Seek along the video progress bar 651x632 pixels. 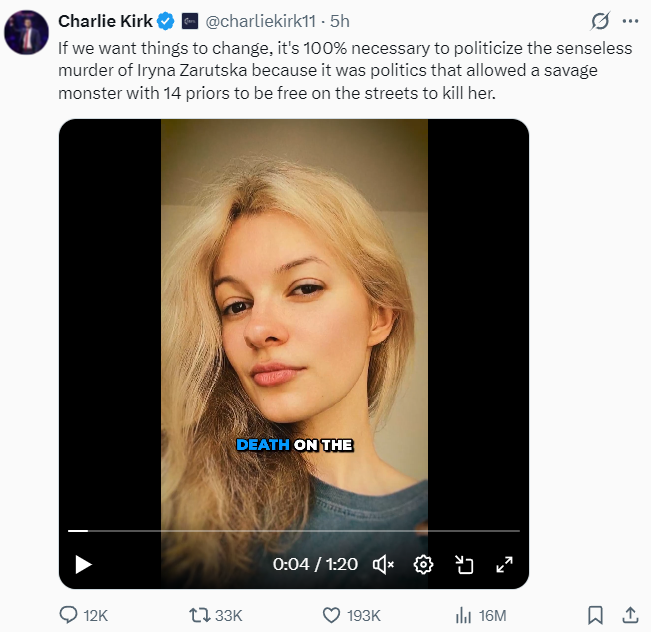[294, 531]
